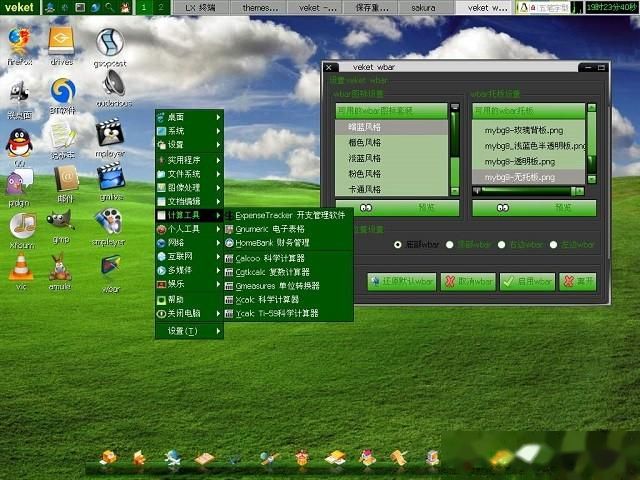
Task: Open the music note icon below pidgin
Action: point(22,225)
